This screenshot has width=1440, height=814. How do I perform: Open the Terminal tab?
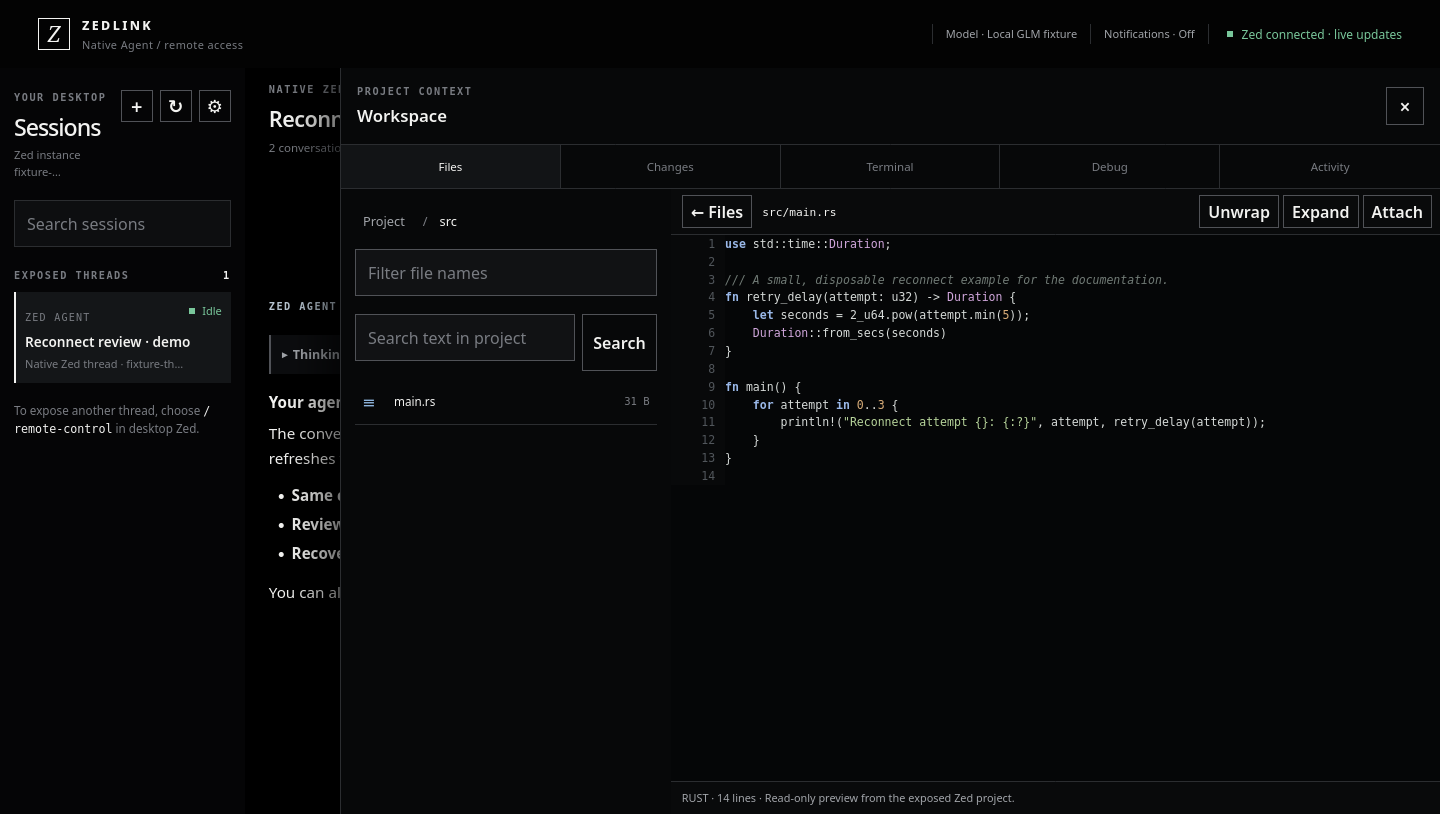click(x=890, y=167)
